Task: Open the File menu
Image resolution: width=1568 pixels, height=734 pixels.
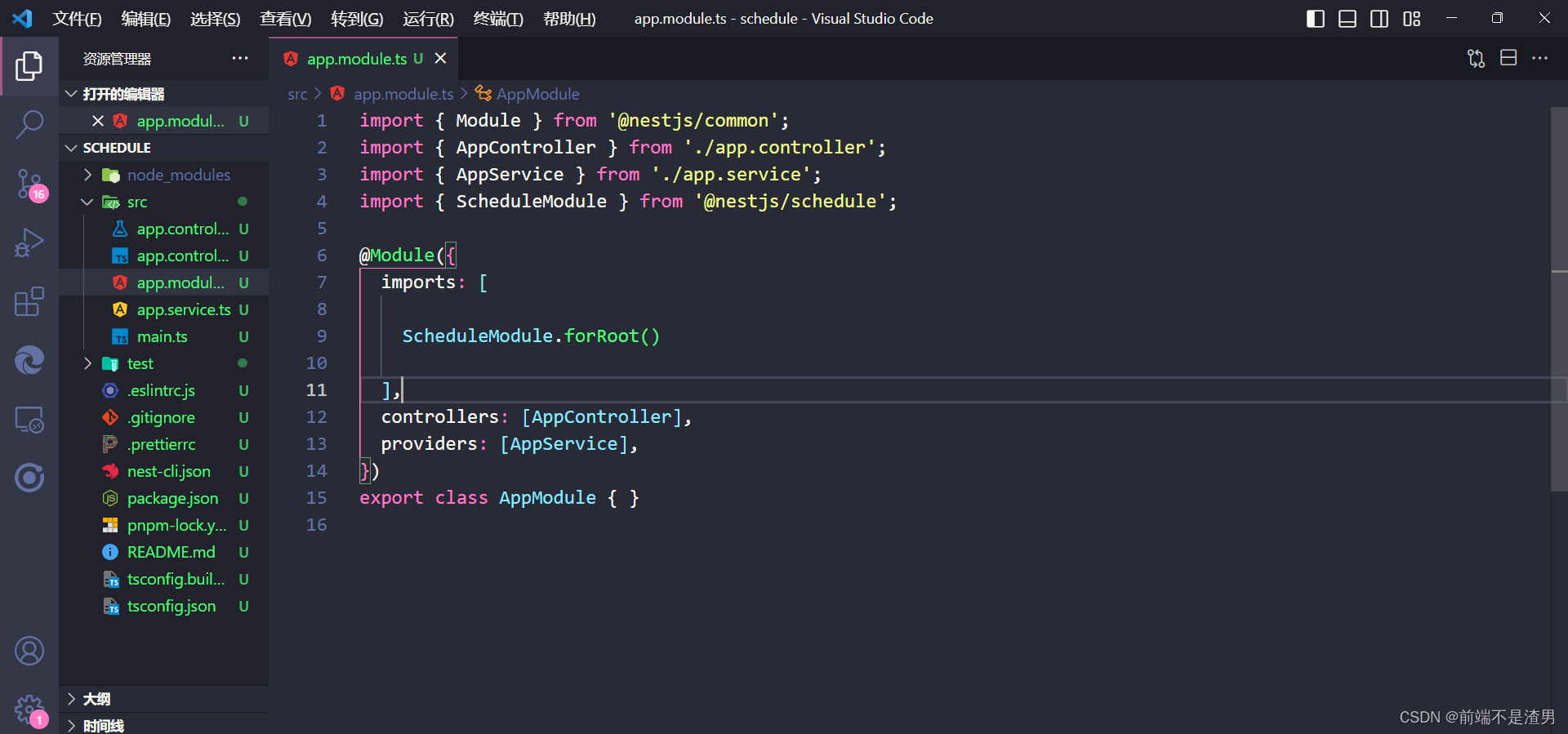Action: tap(77, 19)
